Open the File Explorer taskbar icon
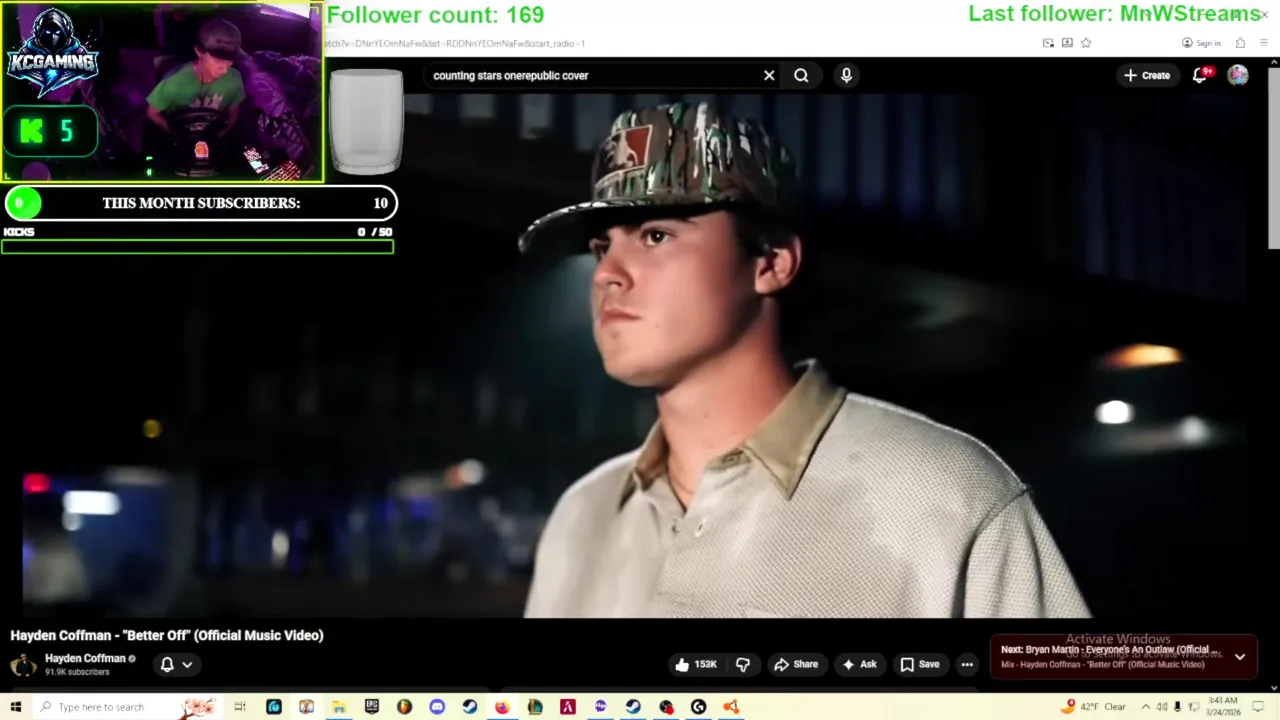The width and height of the screenshot is (1280, 720). point(339,707)
